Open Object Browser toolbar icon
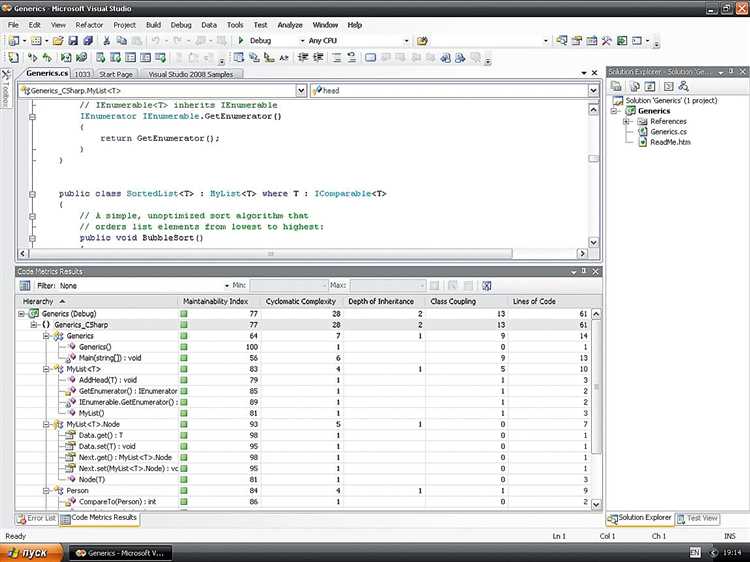 click(x=592, y=41)
